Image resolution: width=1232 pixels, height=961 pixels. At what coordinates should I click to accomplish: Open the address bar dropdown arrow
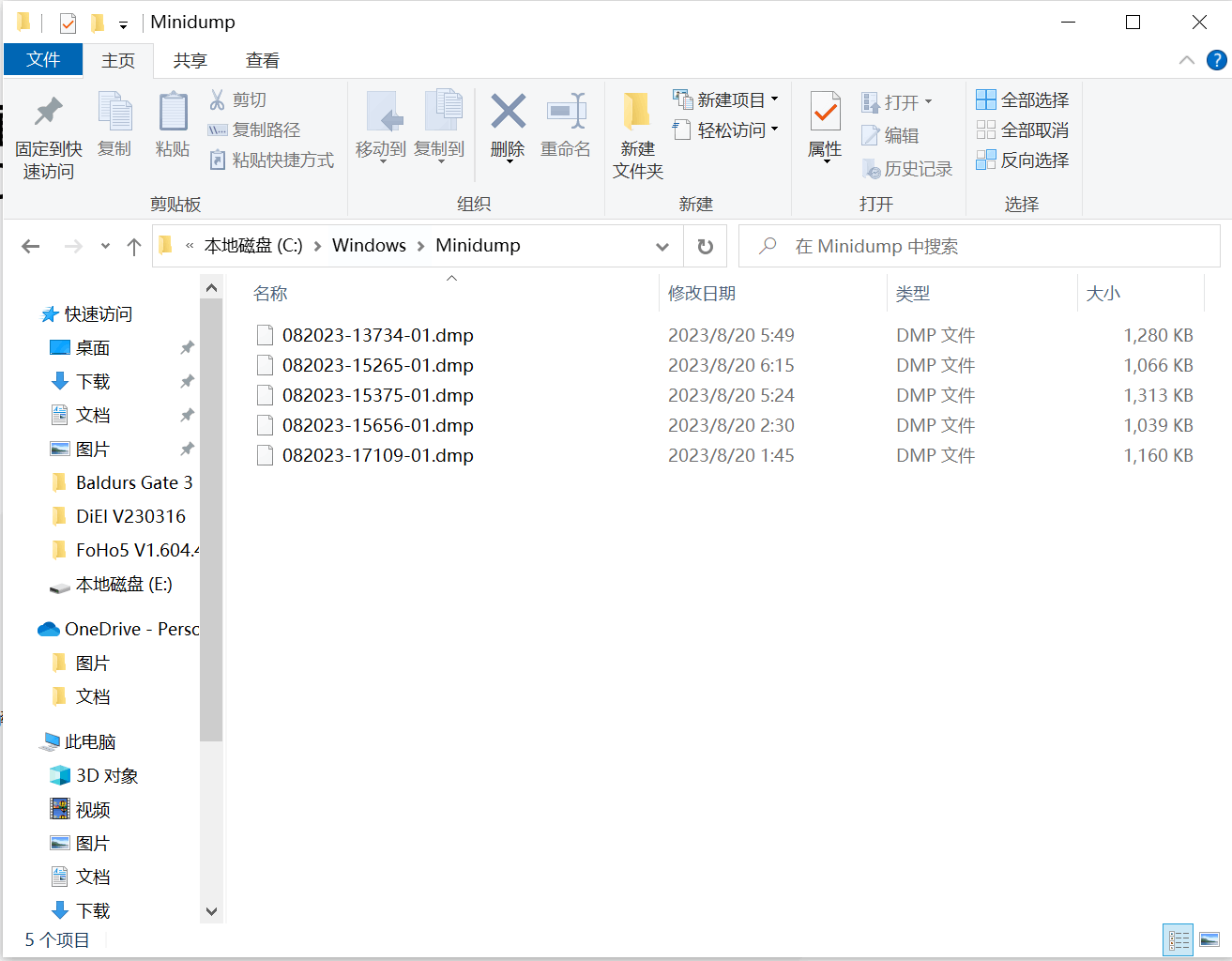[662, 246]
